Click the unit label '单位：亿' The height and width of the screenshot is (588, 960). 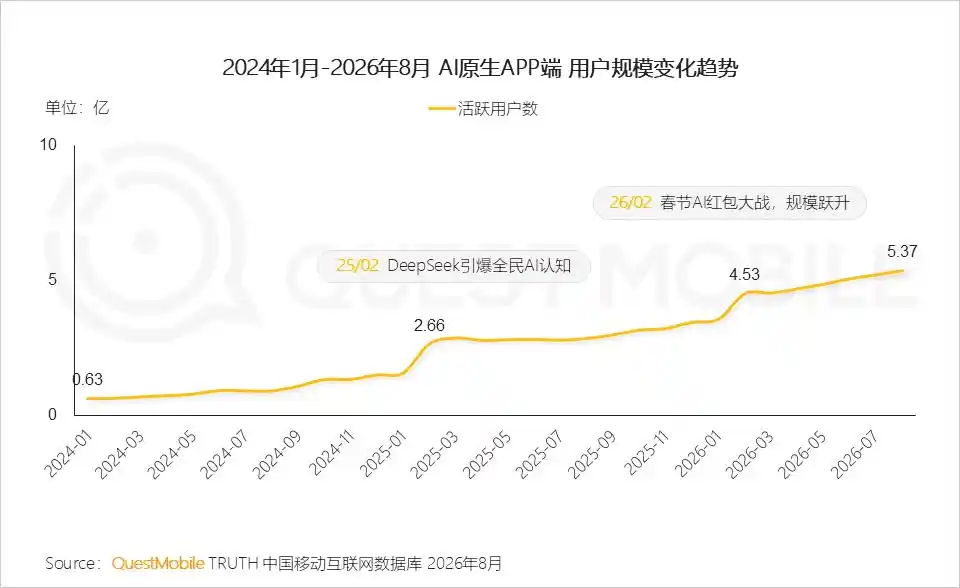click(77, 108)
